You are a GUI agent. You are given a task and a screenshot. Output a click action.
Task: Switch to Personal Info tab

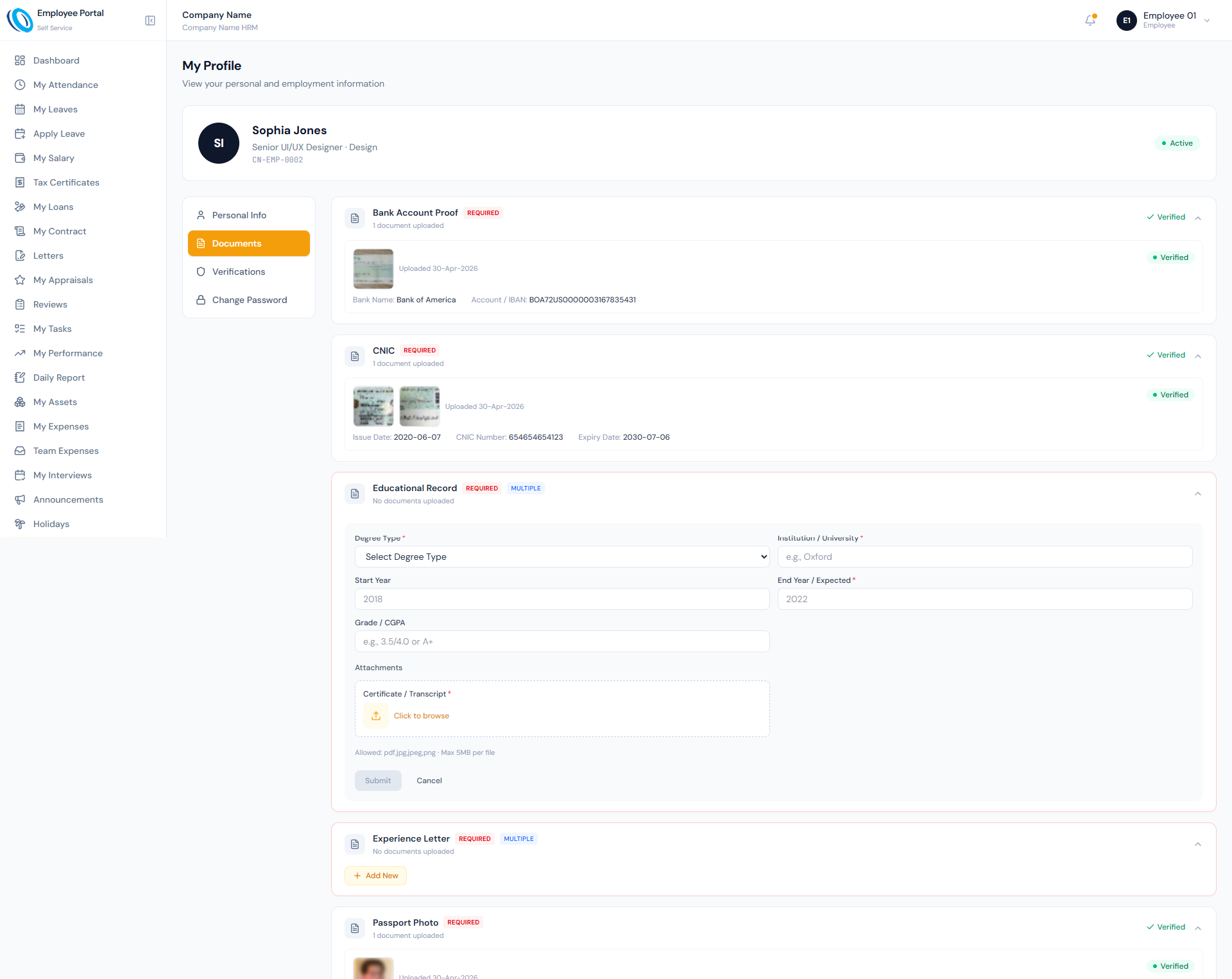click(x=249, y=215)
